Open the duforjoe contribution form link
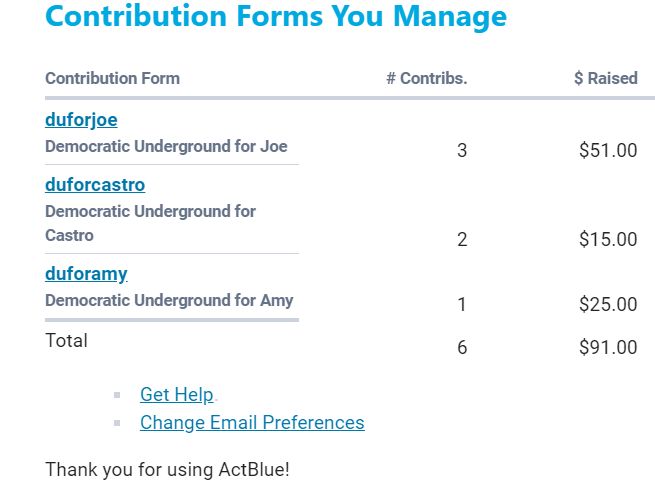The image size is (655, 502). pyautogui.click(x=81, y=120)
